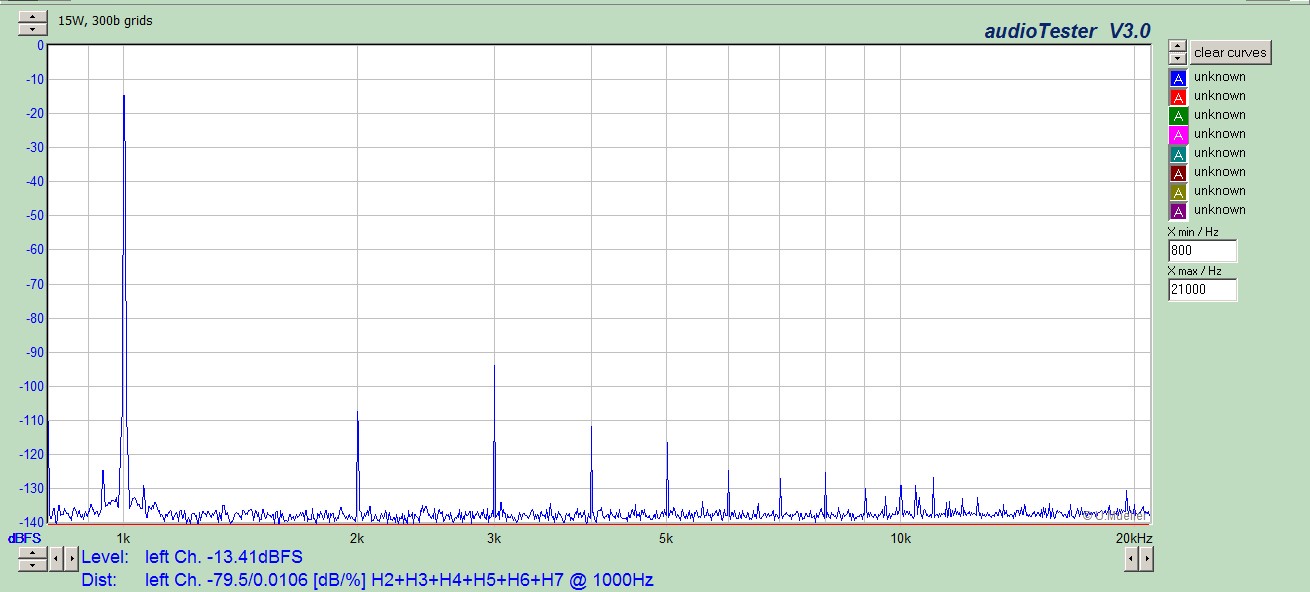Image resolution: width=1310 pixels, height=592 pixels.
Task: Select the dark red curve A swatch
Action: tap(1178, 173)
